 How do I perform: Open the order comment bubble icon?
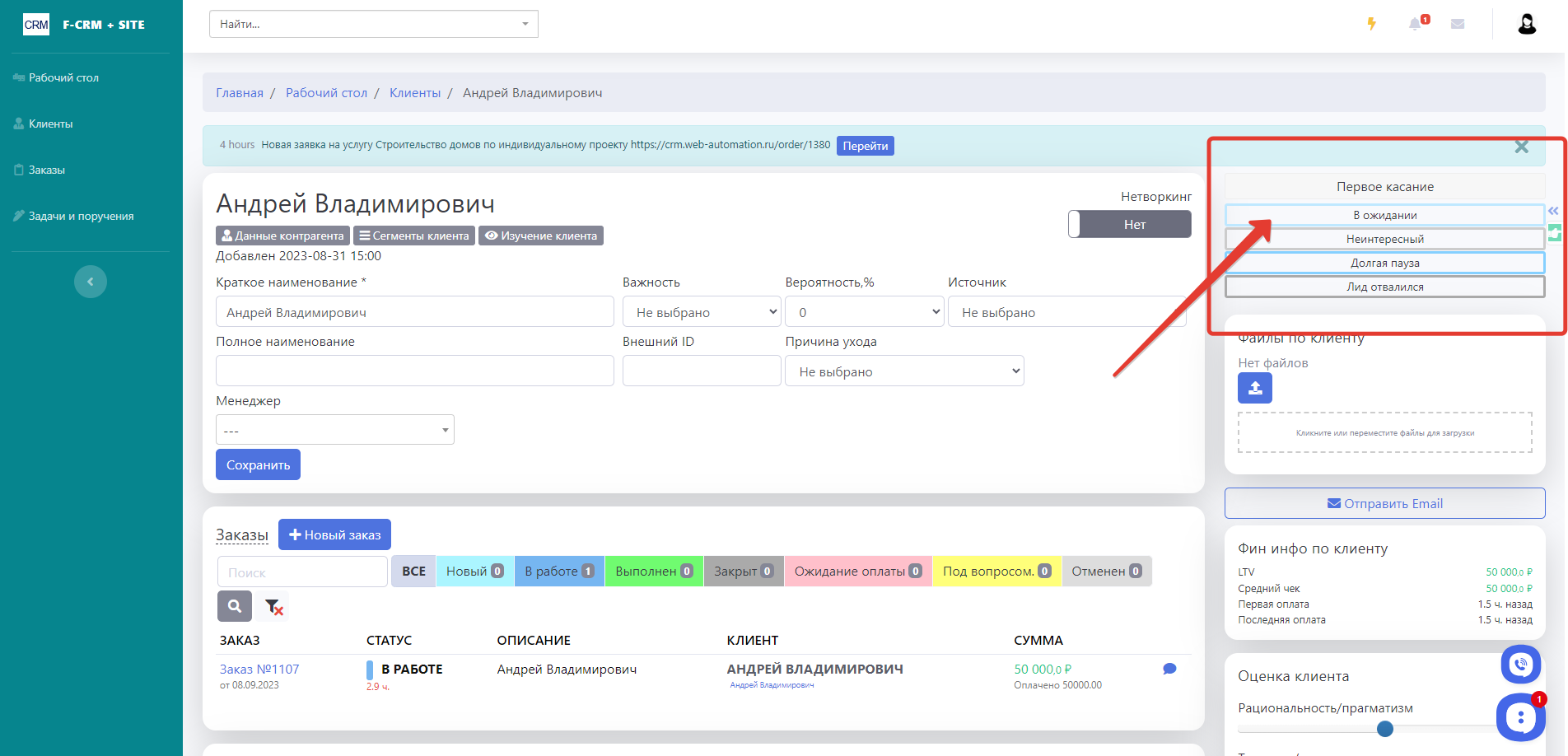tap(1169, 669)
